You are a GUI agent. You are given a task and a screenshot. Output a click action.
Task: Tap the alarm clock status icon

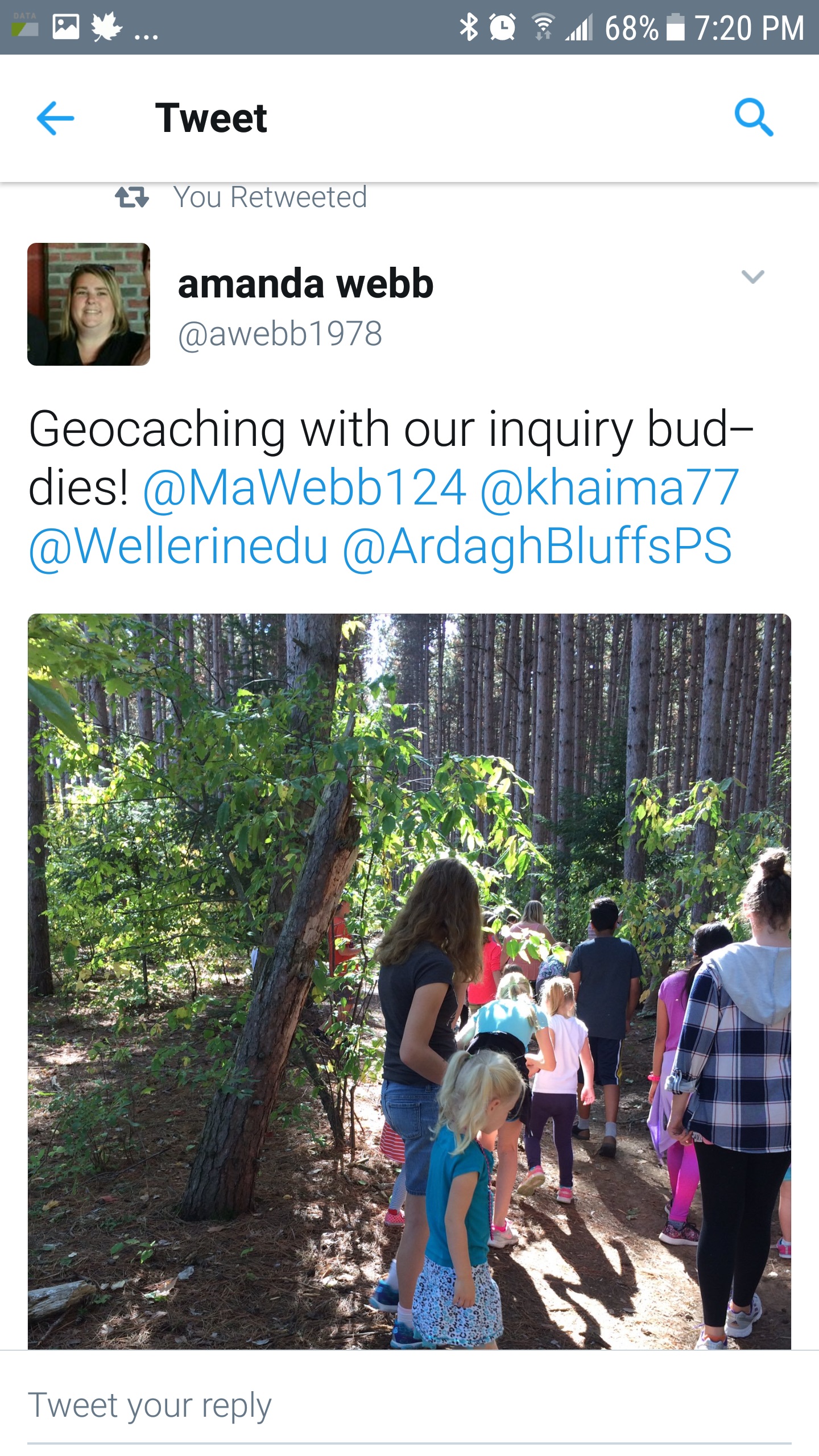503,27
